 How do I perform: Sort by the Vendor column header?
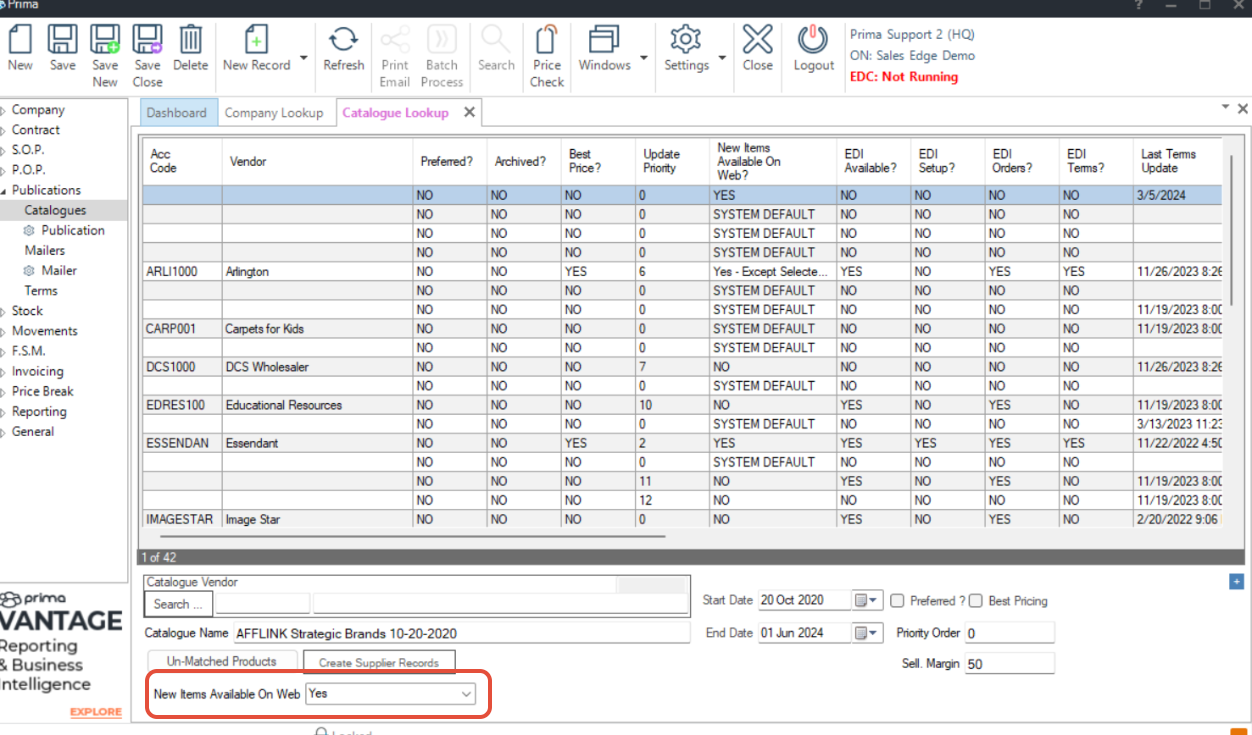(318, 161)
